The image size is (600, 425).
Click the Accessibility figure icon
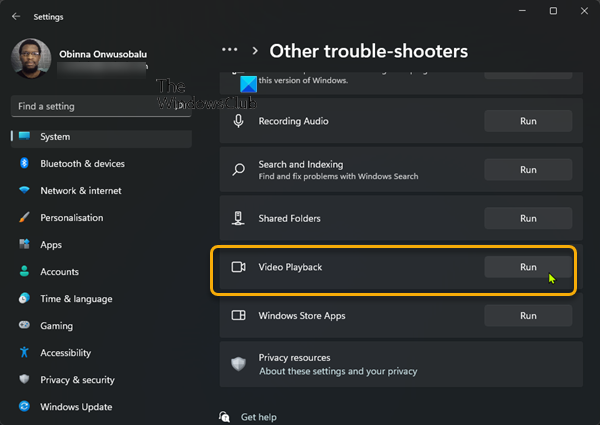24,353
